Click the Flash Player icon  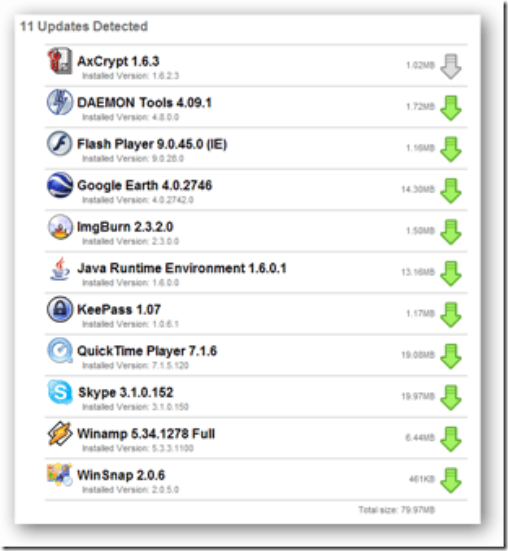[60, 144]
